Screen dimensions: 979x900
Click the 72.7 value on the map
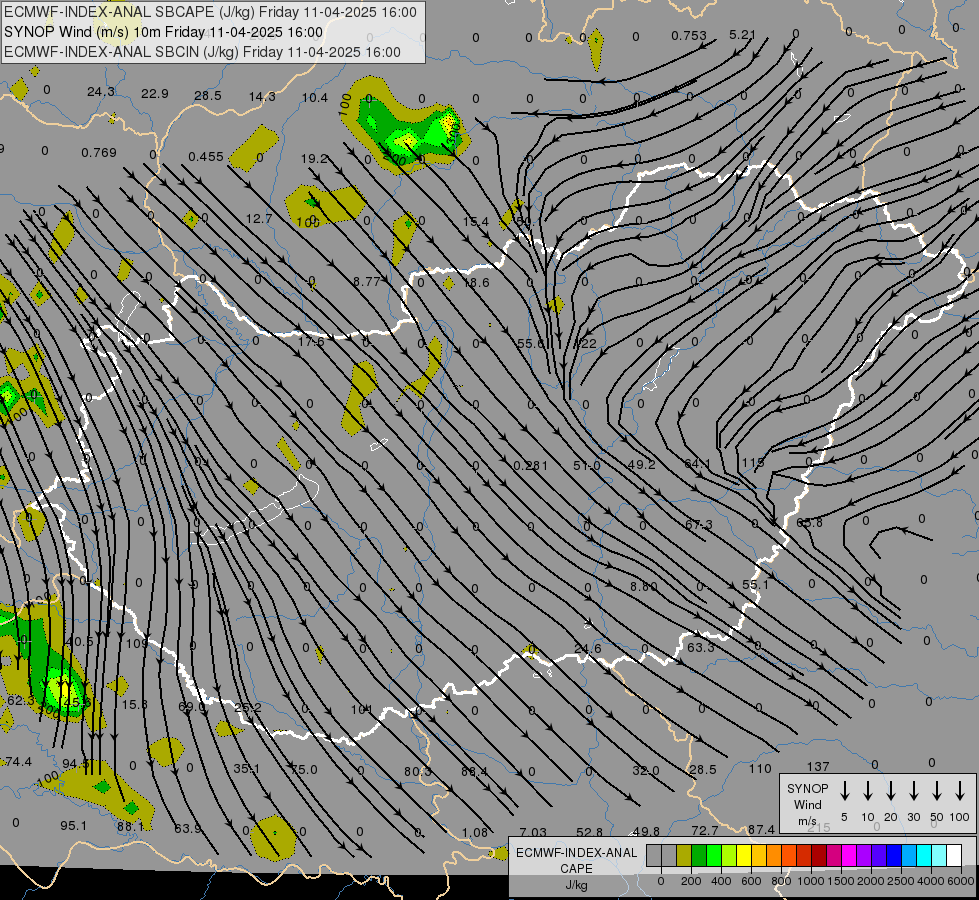click(705, 831)
